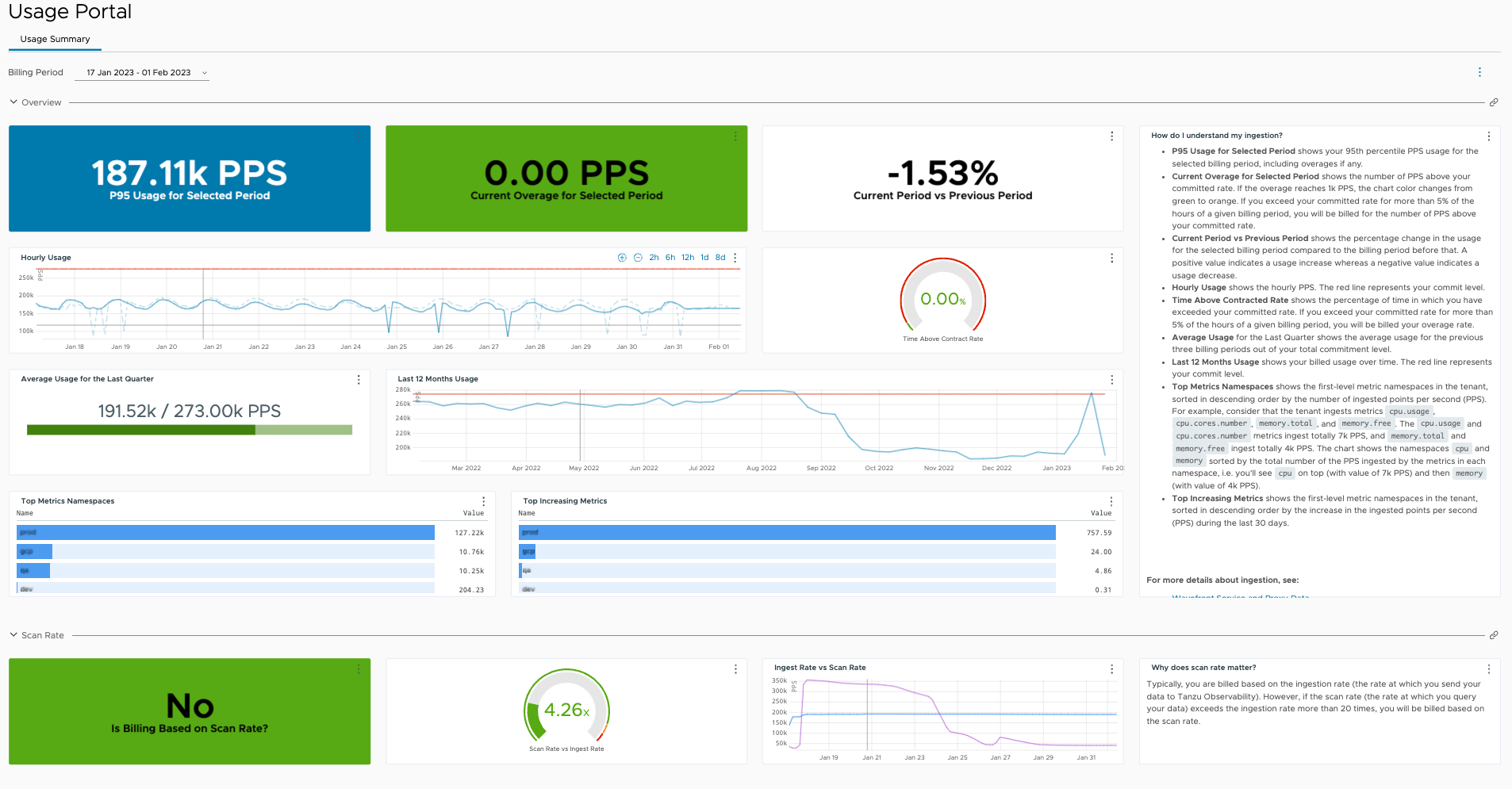Select value 10.25k in Top Metrics Namespaces
1512x789 pixels.
click(471, 571)
